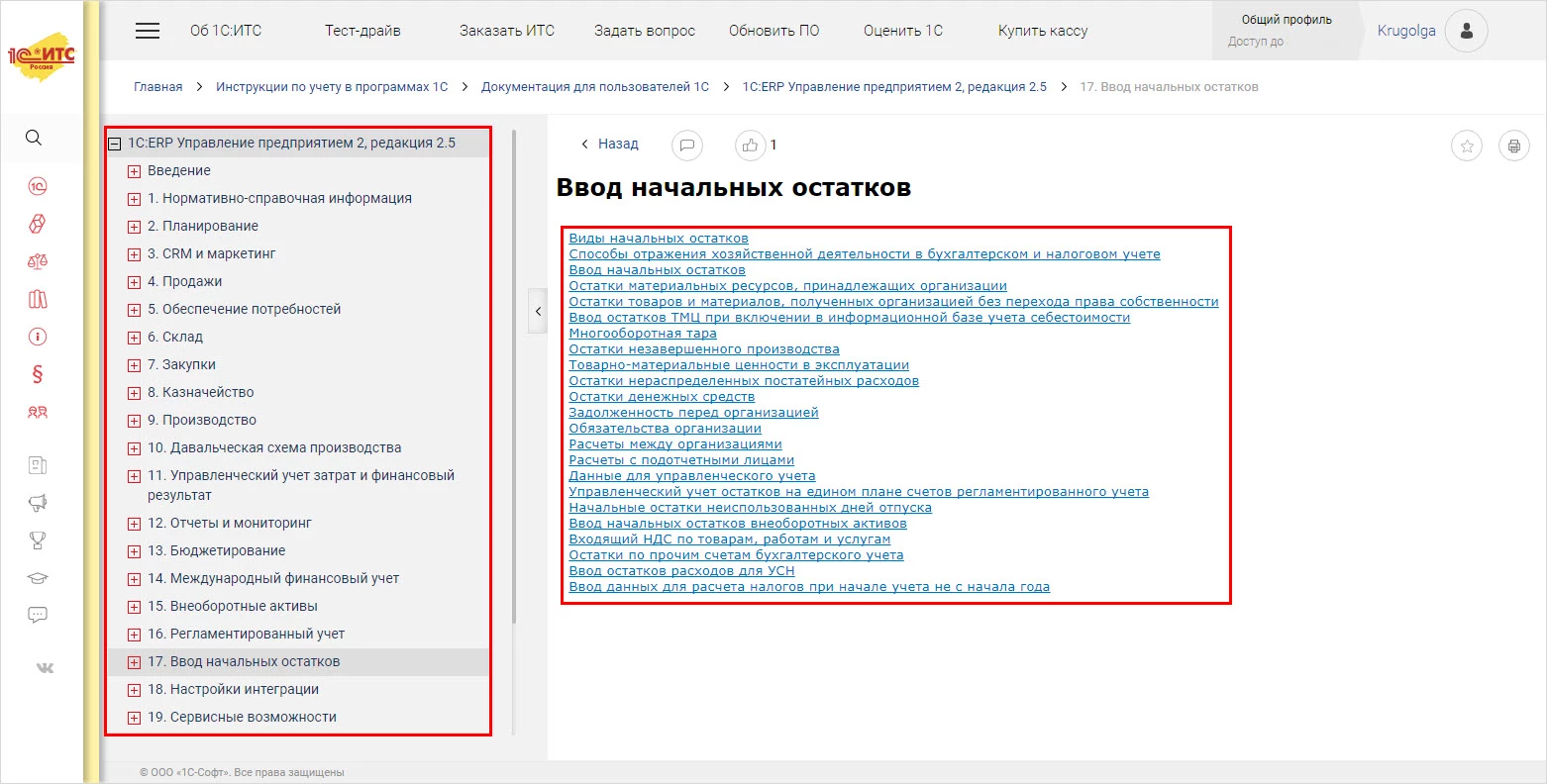1547x784 pixels.
Task: Click the comment speech bubble icon
Action: [x=687, y=145]
